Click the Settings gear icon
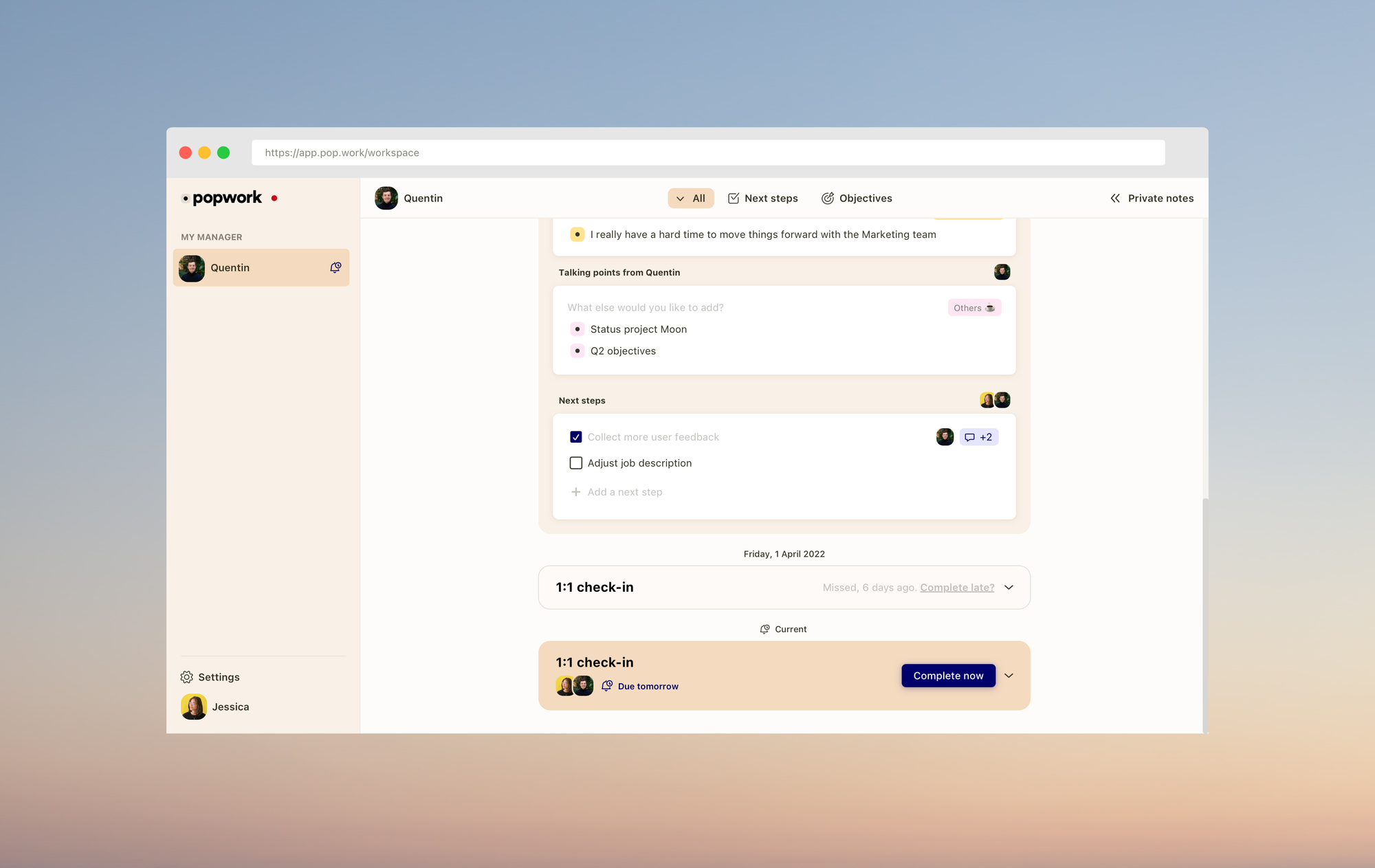Screen dimensions: 1375x868 click(x=186, y=677)
